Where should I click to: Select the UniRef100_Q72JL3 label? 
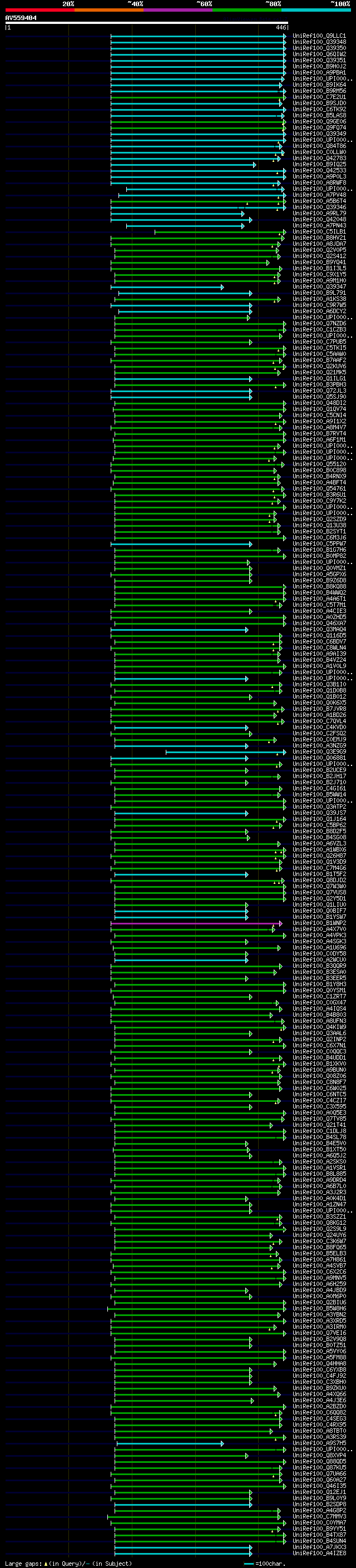coord(319,391)
